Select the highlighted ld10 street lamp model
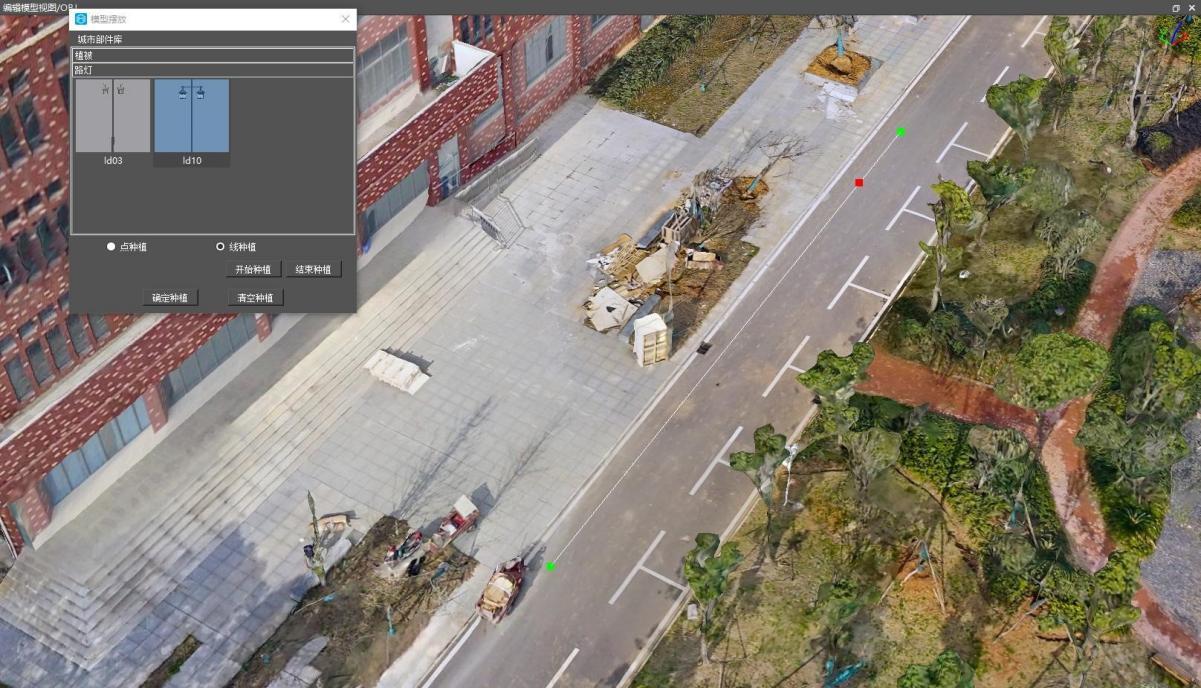The width and height of the screenshot is (1201, 688). click(191, 123)
